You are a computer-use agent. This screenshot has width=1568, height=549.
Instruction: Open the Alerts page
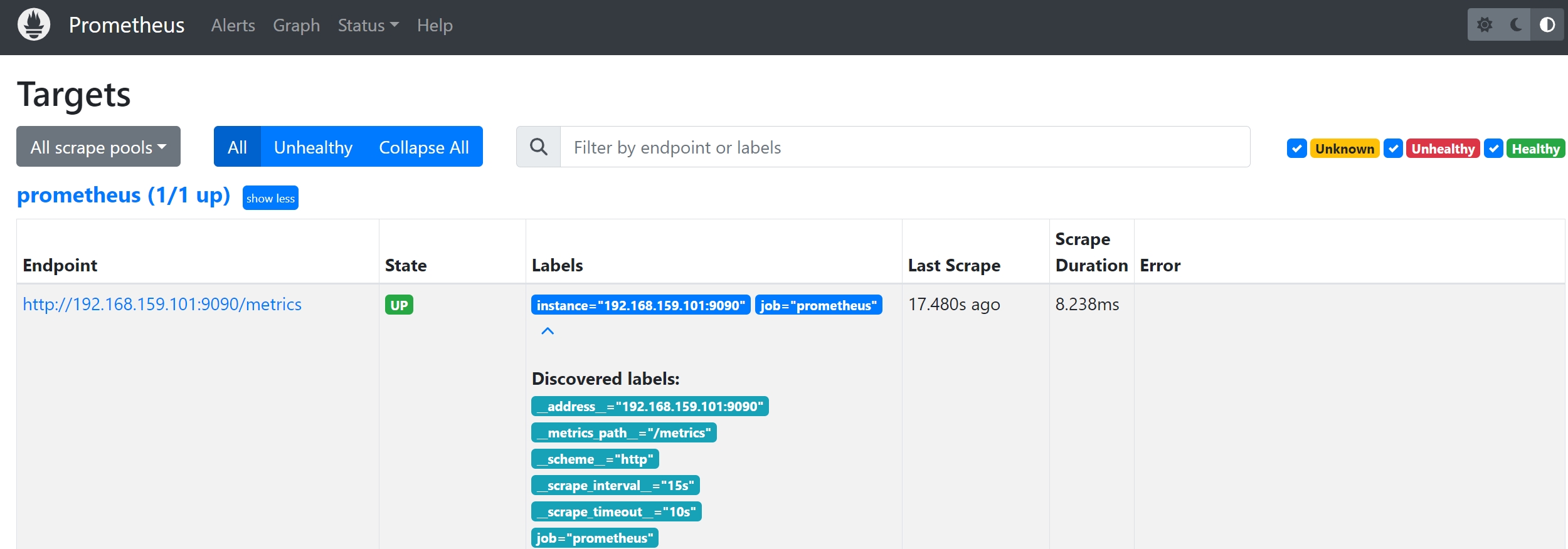(233, 25)
